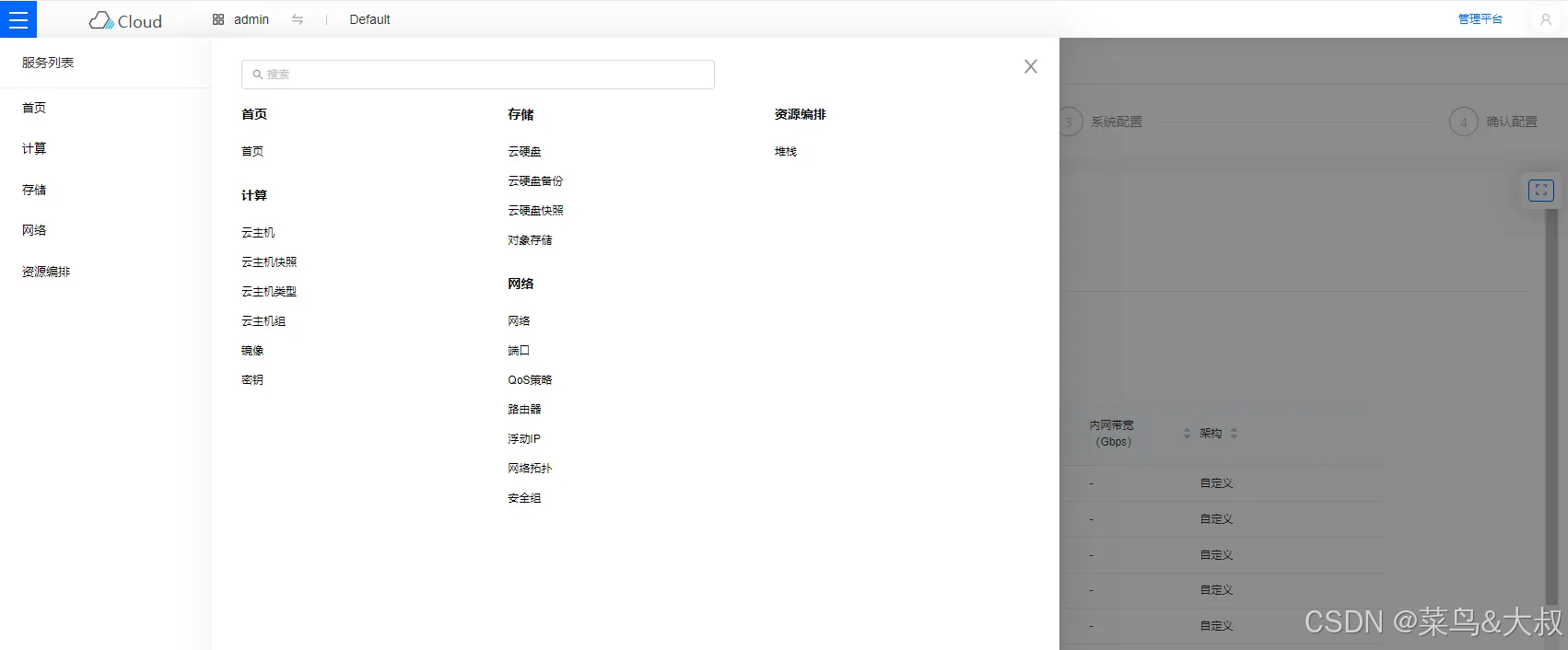
Task: Open 路由器 service link
Action: coord(524,409)
